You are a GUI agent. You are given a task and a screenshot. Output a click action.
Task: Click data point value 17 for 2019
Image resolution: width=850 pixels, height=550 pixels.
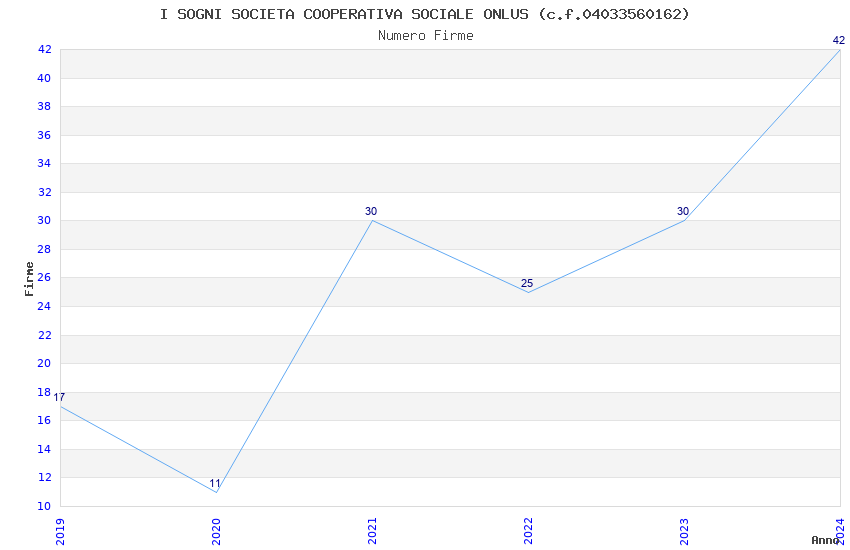click(59, 397)
